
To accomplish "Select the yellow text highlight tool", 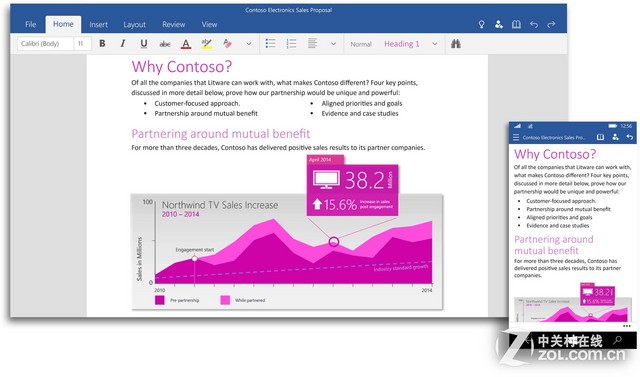I will [207, 44].
